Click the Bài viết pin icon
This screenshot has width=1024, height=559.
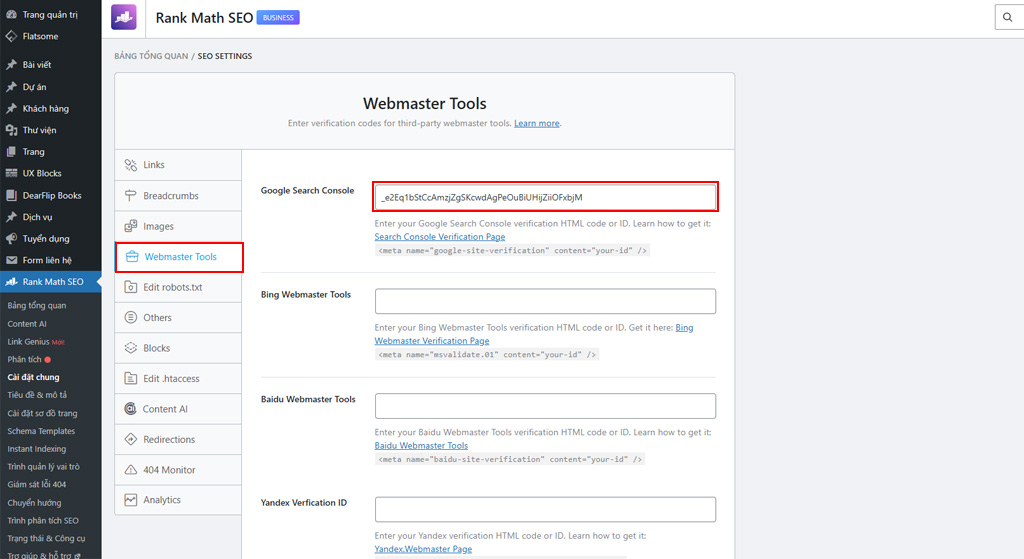pos(11,65)
